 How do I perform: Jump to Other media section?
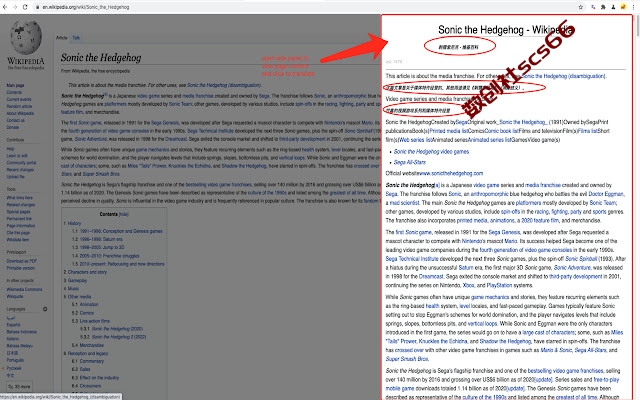pos(79,297)
